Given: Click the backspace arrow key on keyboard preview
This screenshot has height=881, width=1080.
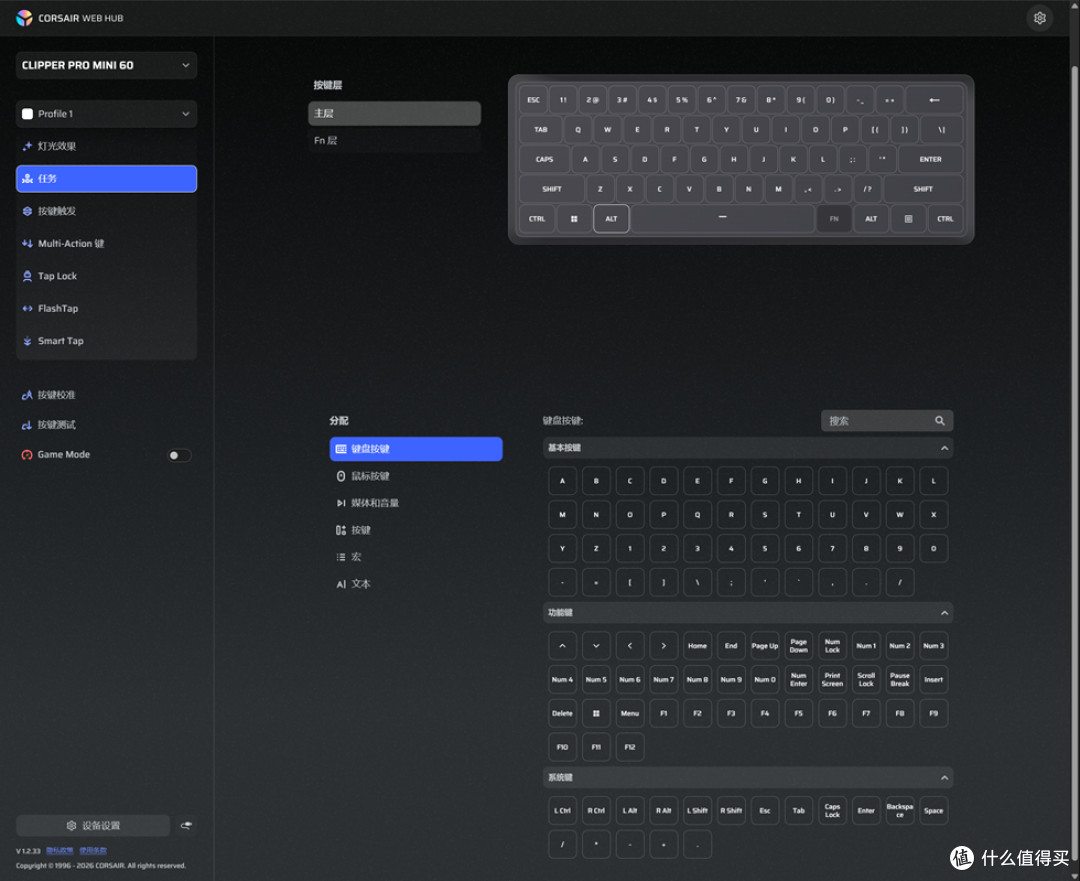Looking at the screenshot, I should (x=934, y=100).
